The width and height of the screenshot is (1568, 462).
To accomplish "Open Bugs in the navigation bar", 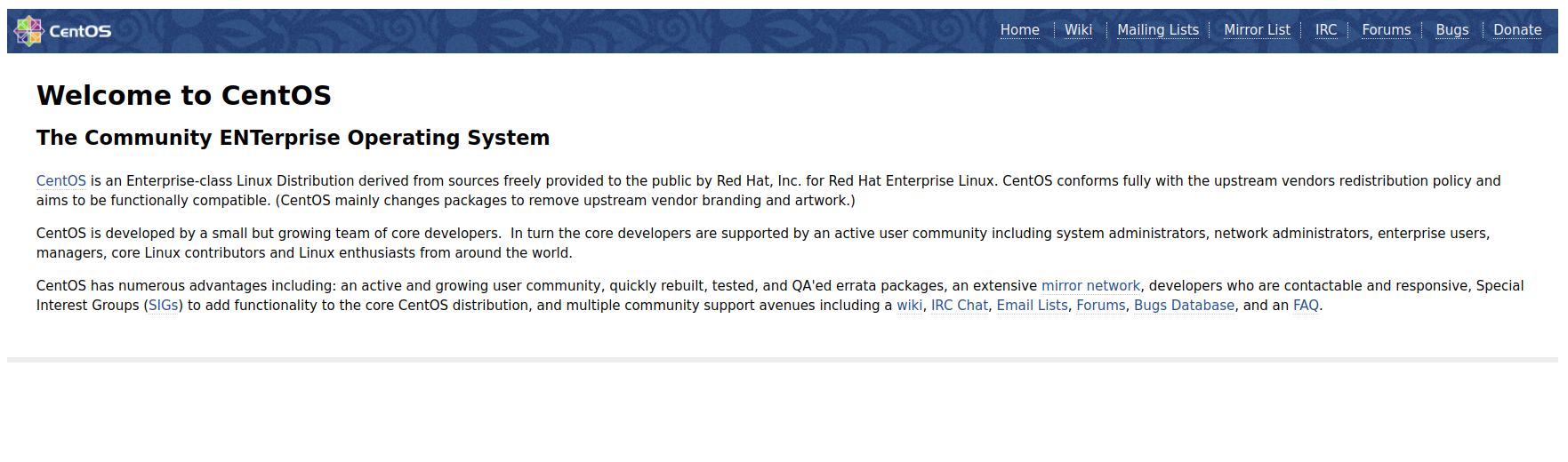I will click(x=1451, y=30).
